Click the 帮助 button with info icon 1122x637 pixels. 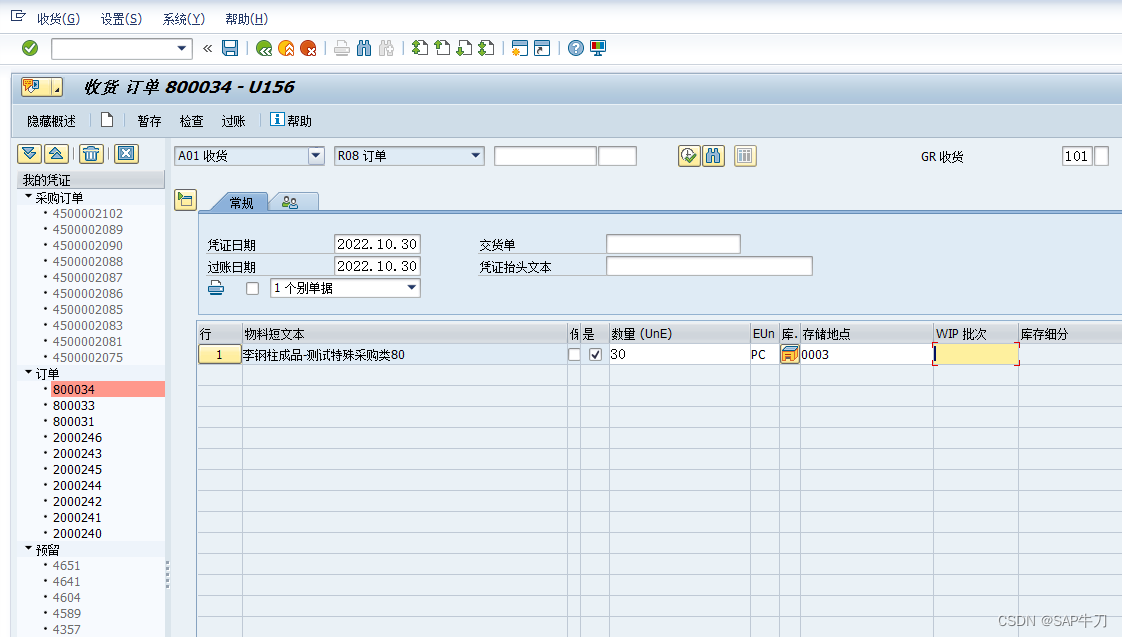[291, 120]
